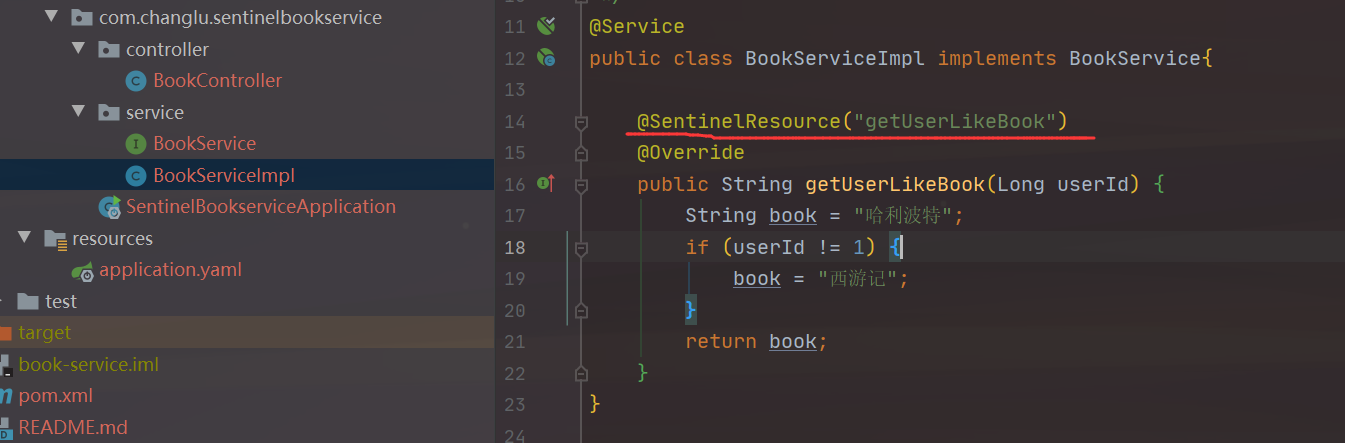Collapse the resources folder
Screen dimensions: 1345x443
coord(25,238)
